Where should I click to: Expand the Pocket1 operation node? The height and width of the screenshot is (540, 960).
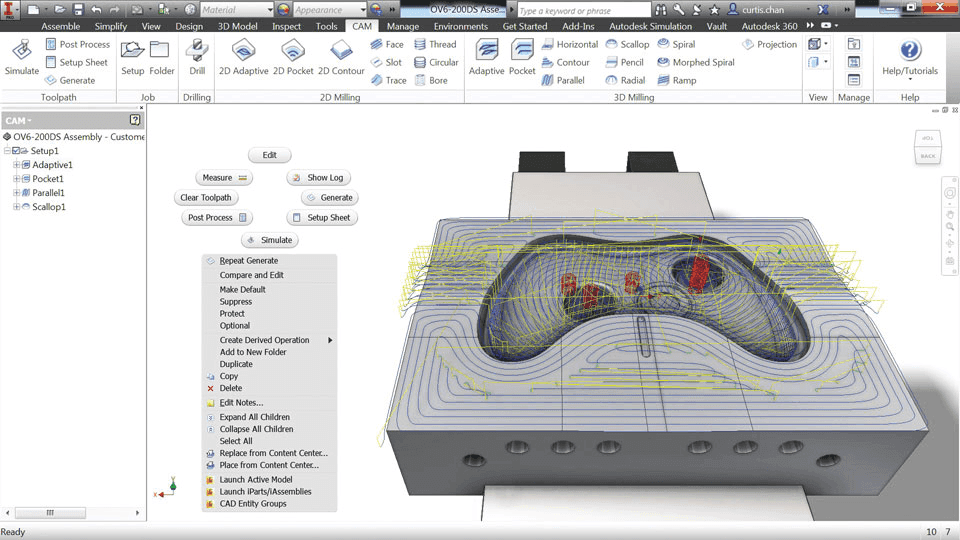(17, 179)
